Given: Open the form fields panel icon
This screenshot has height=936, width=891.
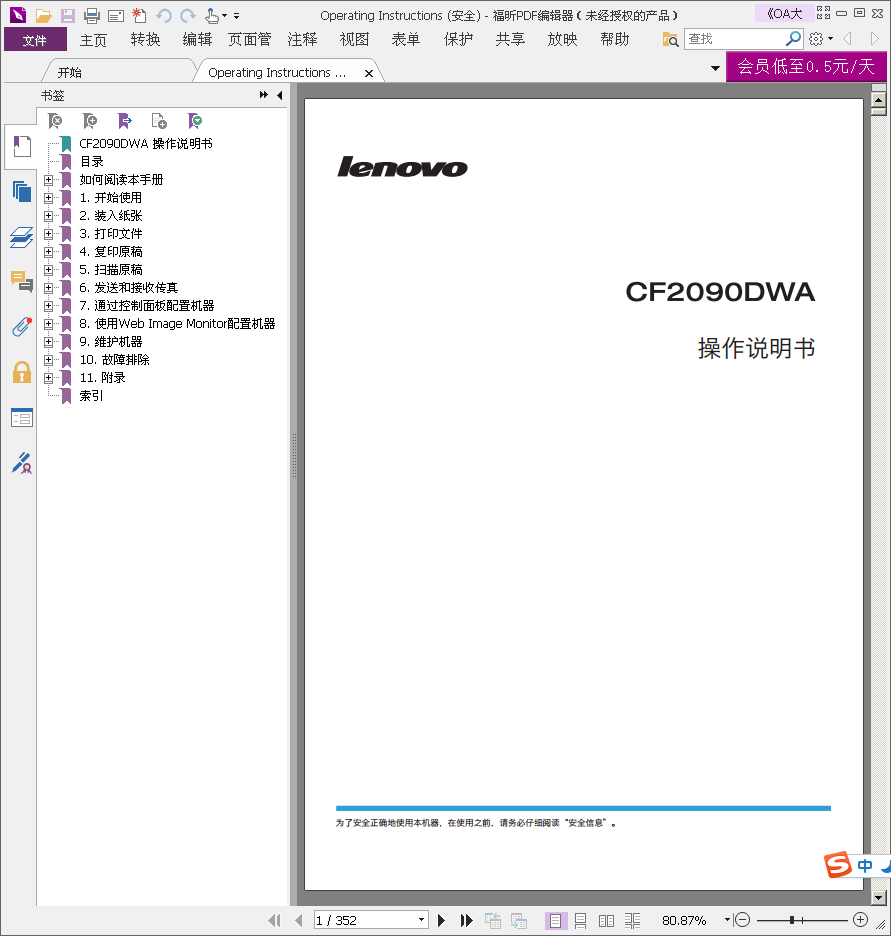Looking at the screenshot, I should tap(22, 418).
